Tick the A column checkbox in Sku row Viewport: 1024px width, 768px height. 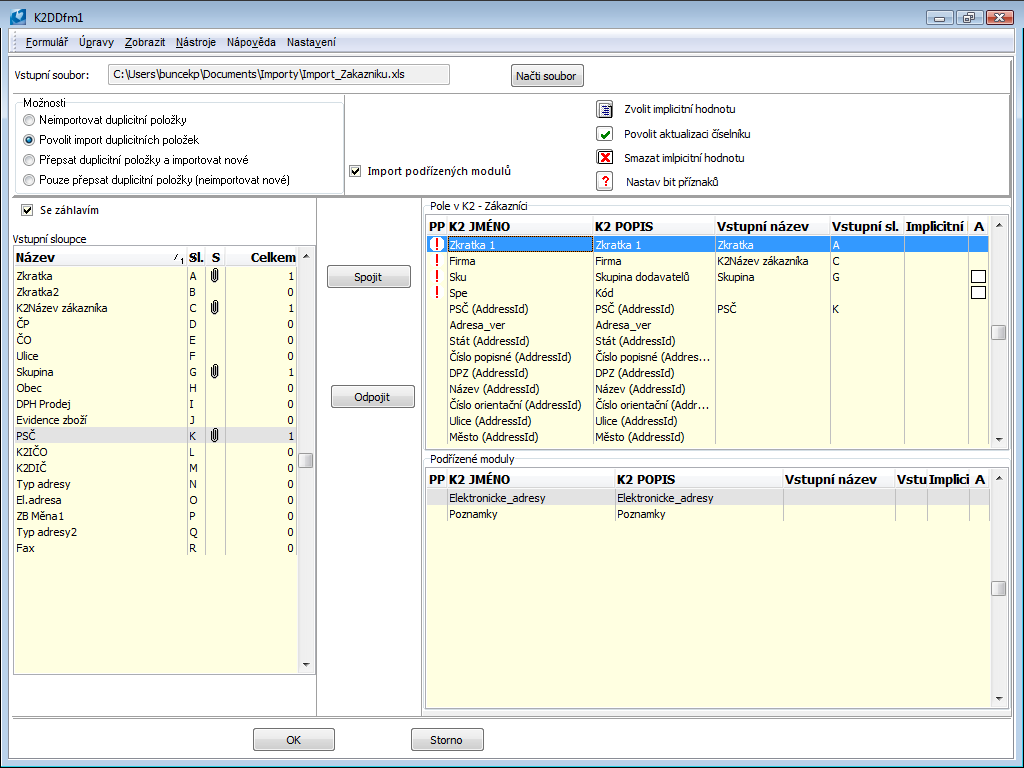(978, 277)
